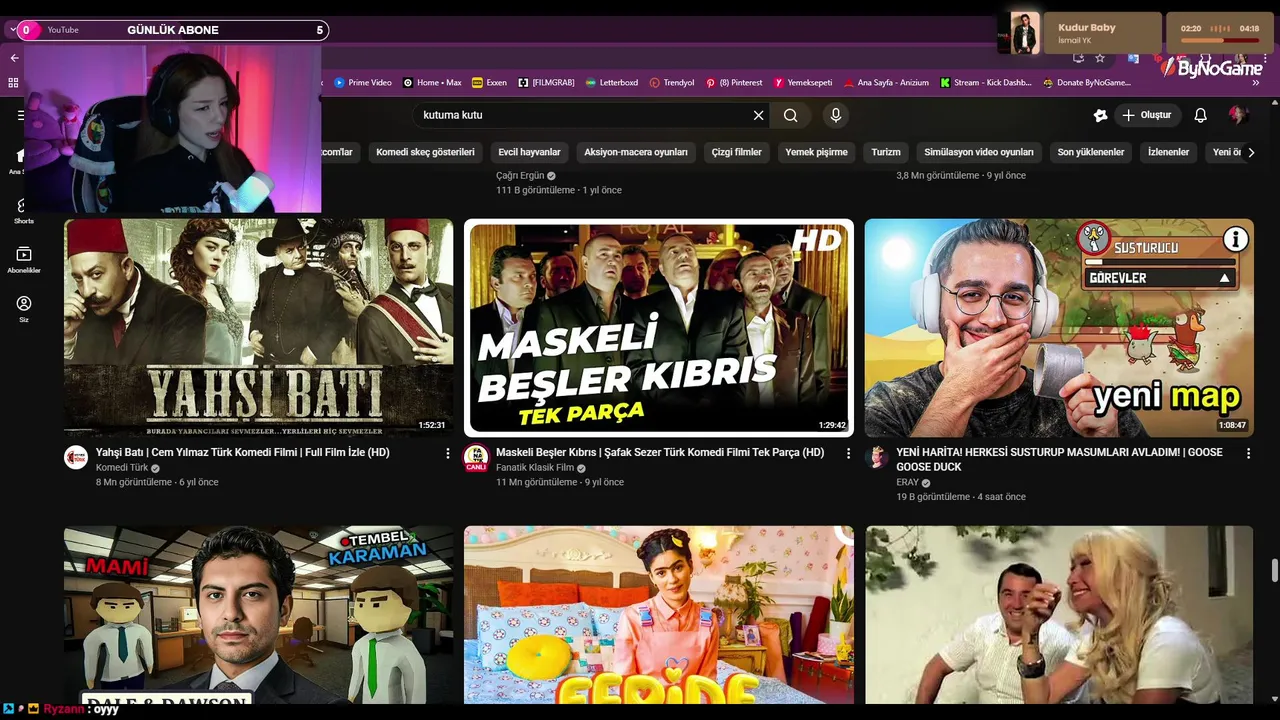This screenshot has width=1280, height=720.
Task: Open the Komedi Türk channel name
Action: (122, 468)
